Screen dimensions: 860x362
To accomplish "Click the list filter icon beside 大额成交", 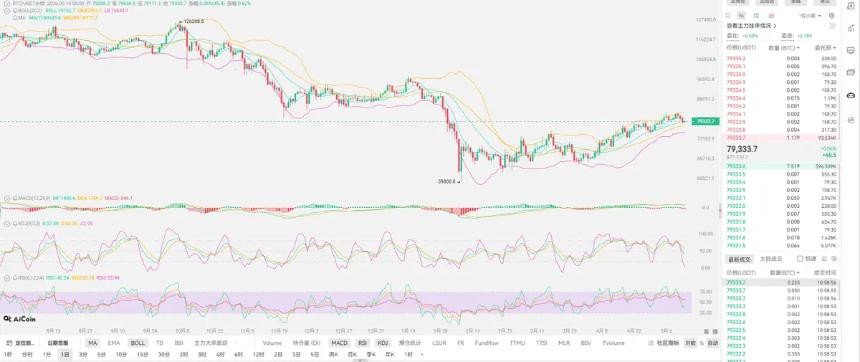I will click(823, 258).
